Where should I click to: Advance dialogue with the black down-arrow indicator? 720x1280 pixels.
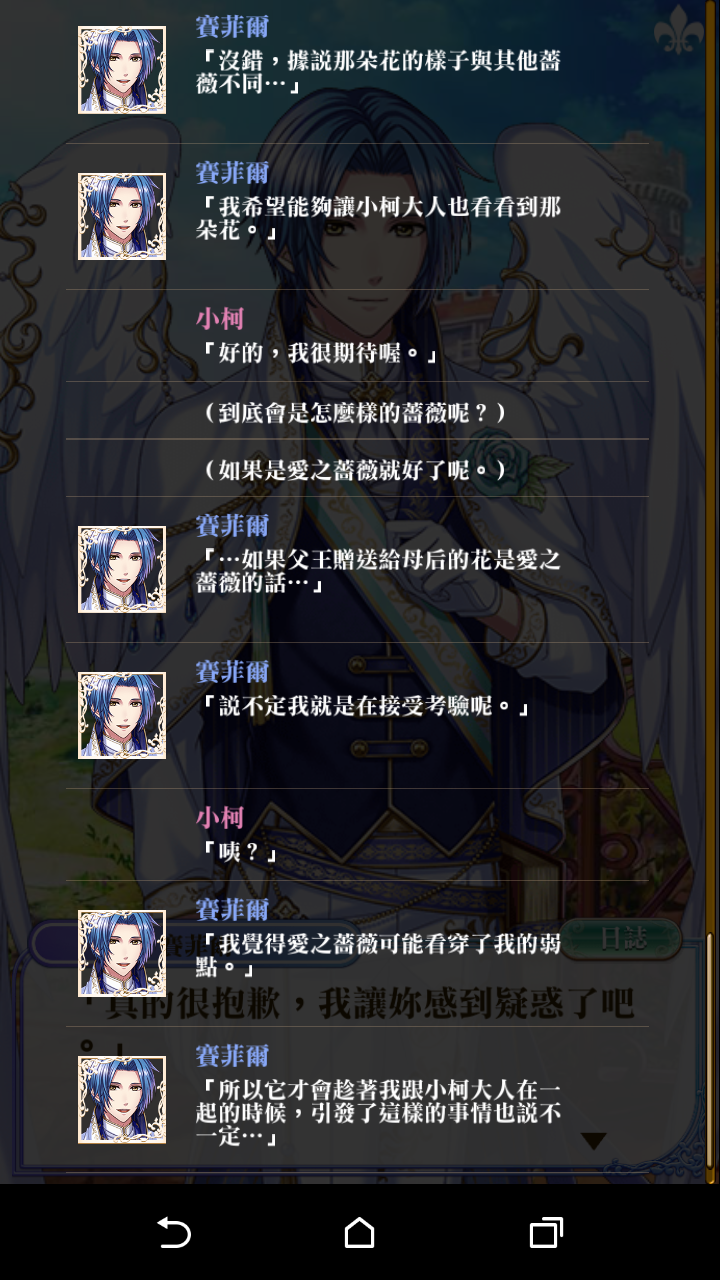594,1140
